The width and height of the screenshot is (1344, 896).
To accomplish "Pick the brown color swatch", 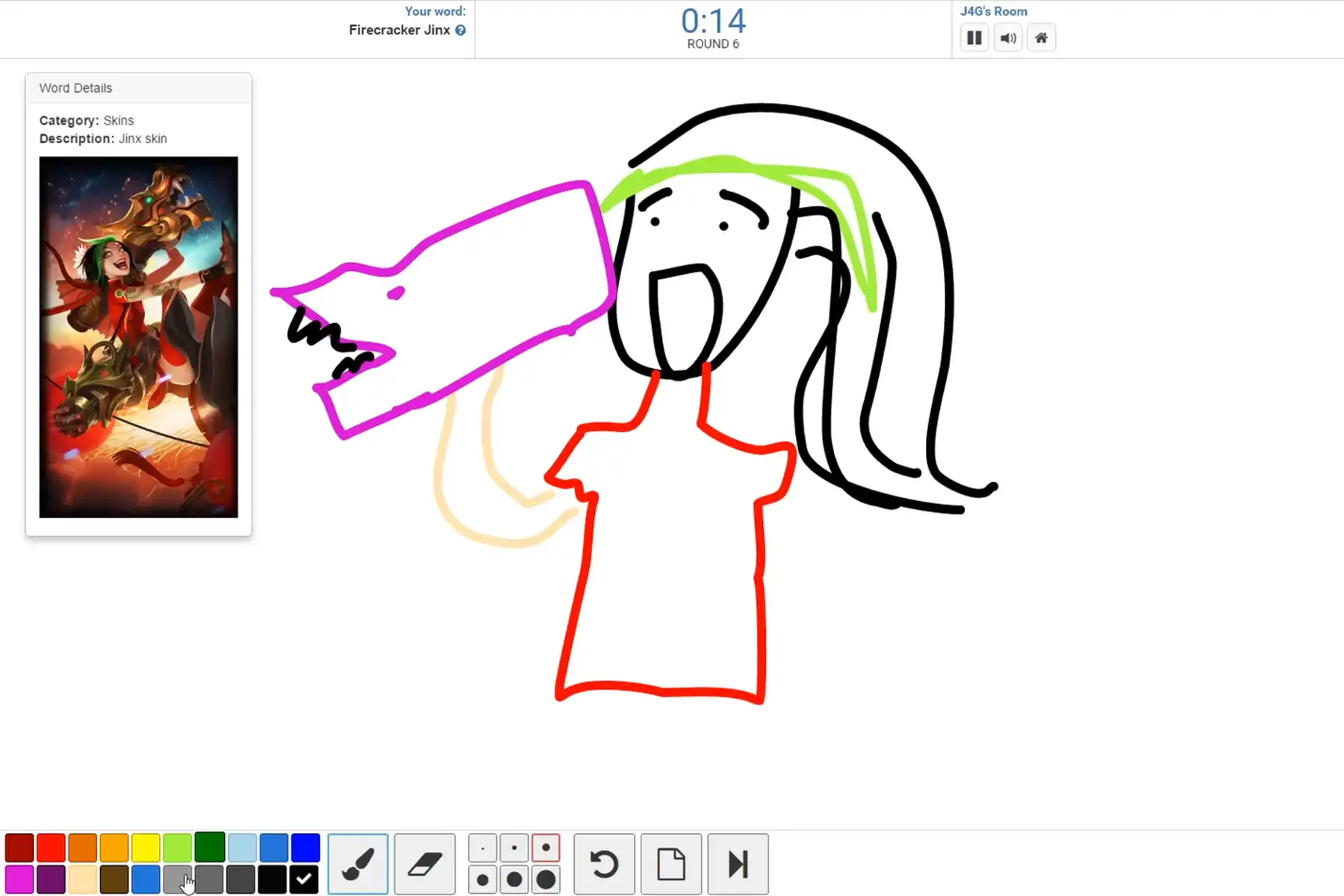I will click(114, 880).
